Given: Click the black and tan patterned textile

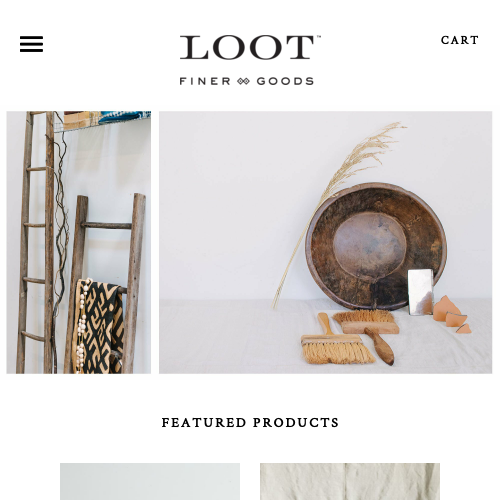Looking at the screenshot, I should (98, 327).
